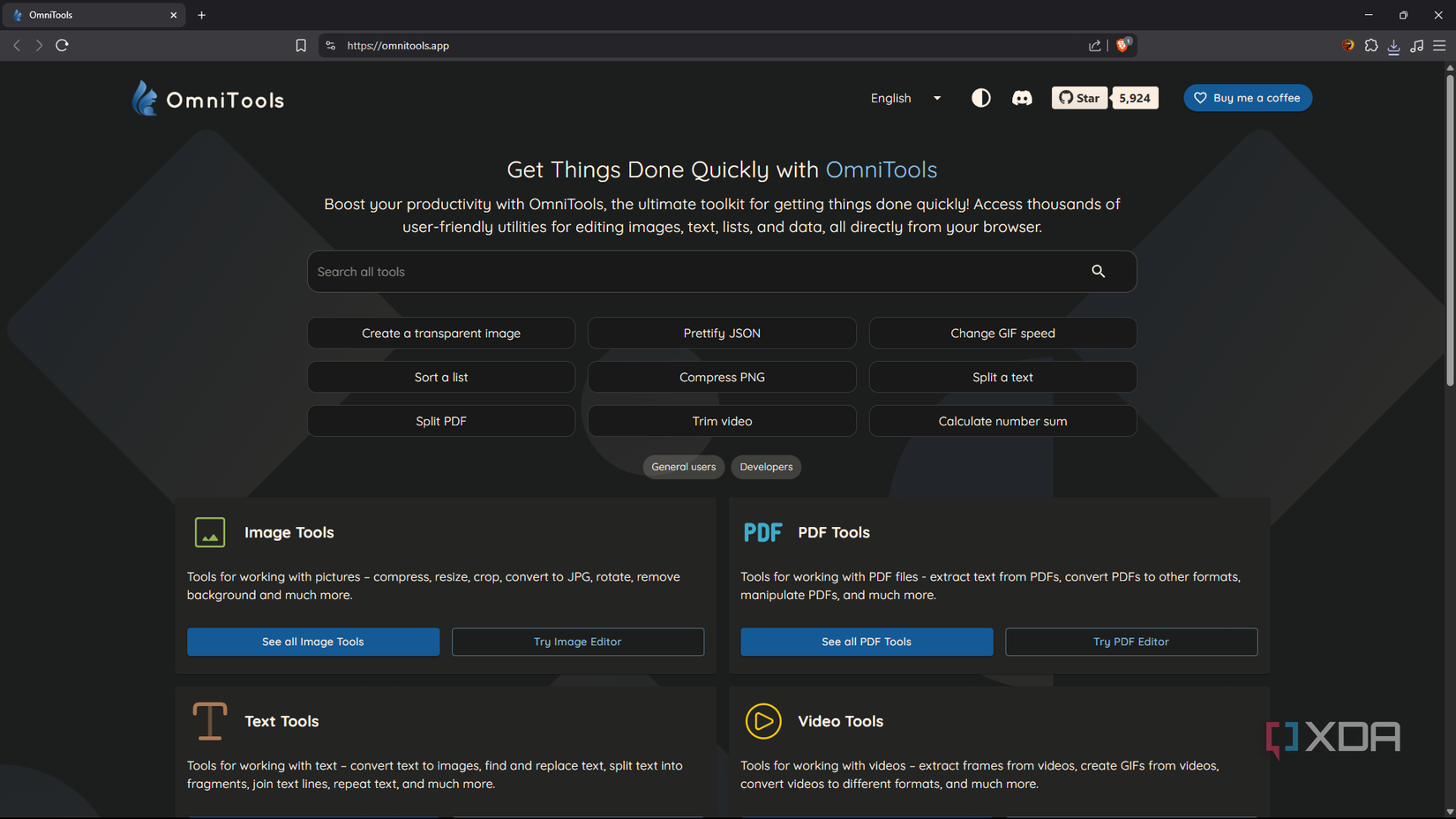The image size is (1456, 819).
Task: Open Calculate number sum tool
Action: click(1002, 421)
